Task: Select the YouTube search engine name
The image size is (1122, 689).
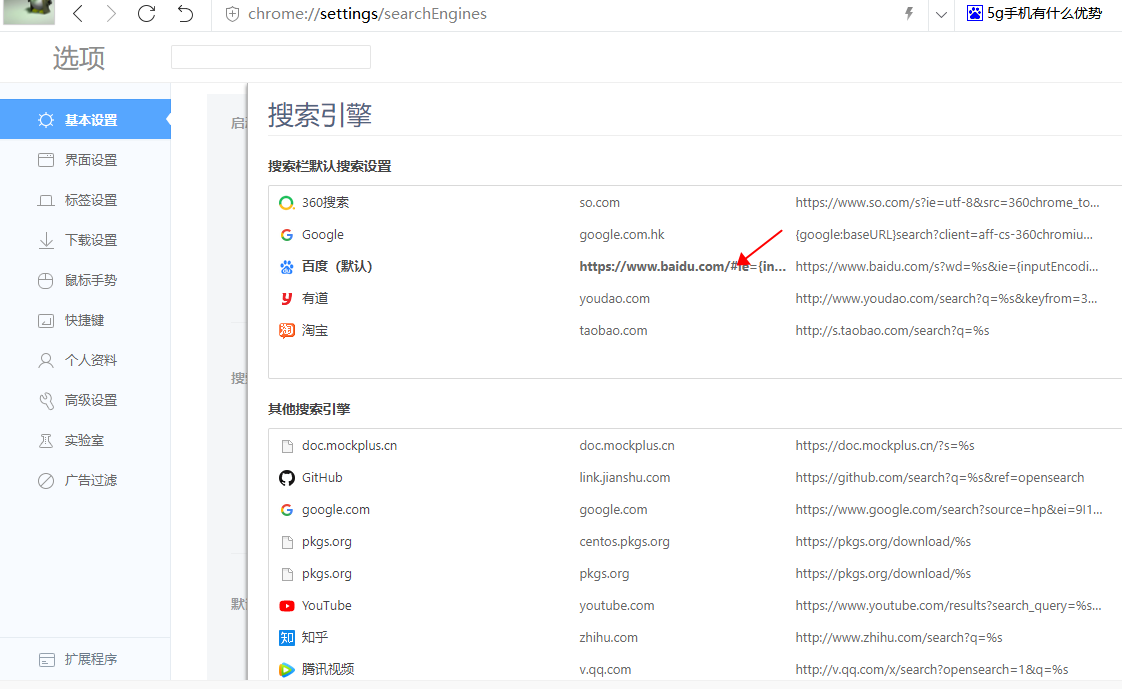Action: (x=326, y=605)
